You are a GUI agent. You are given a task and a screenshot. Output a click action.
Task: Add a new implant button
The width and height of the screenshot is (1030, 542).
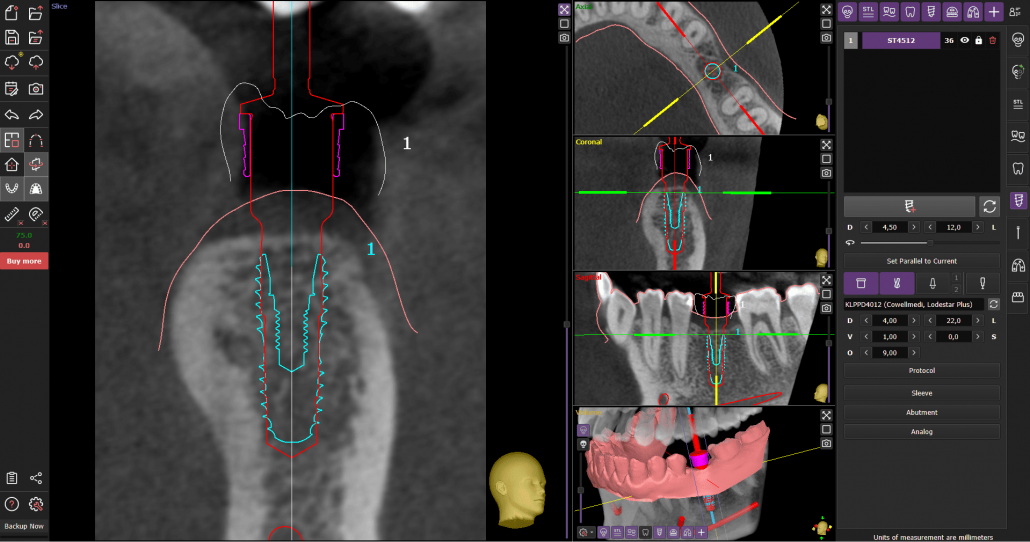[909, 206]
